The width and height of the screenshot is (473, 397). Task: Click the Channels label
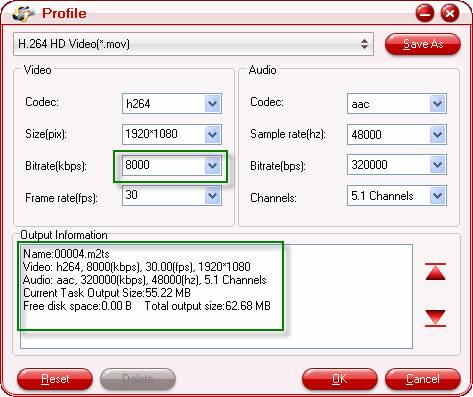[273, 198]
